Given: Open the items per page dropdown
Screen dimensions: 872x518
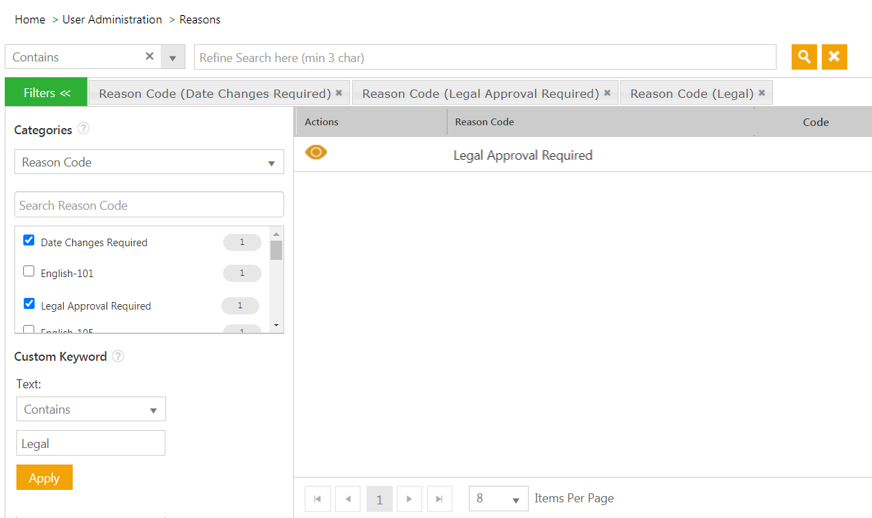Looking at the screenshot, I should coord(498,498).
